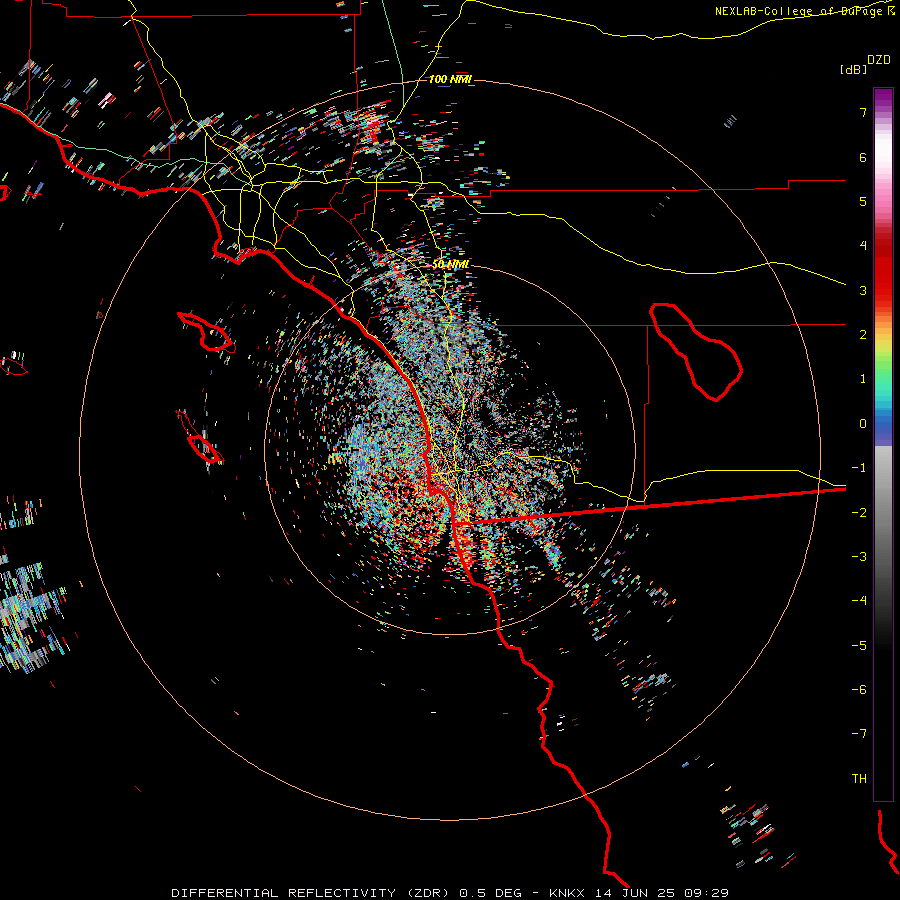The height and width of the screenshot is (900, 900).
Task: Click the 1 dB value on color scale
Action: (x=863, y=379)
